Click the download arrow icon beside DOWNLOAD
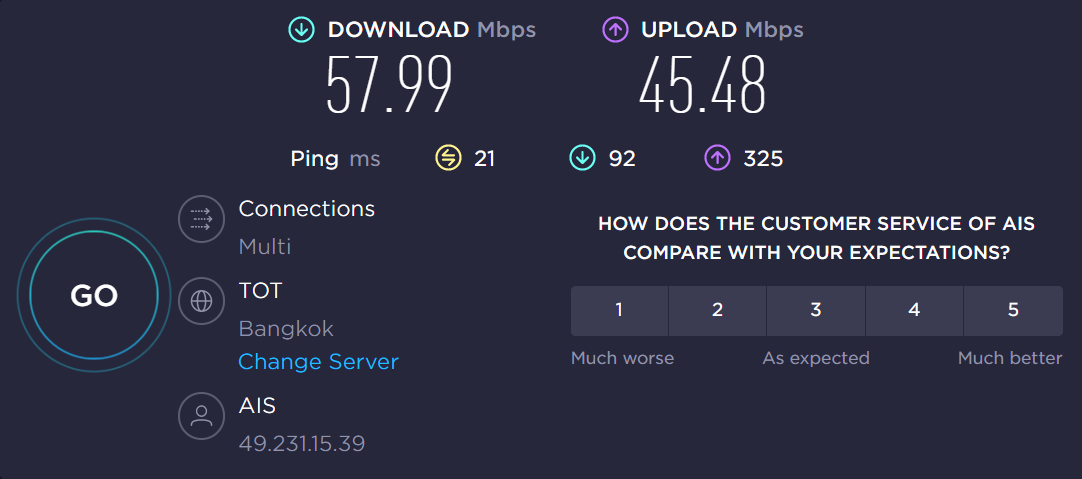1082x479 pixels. click(302, 30)
